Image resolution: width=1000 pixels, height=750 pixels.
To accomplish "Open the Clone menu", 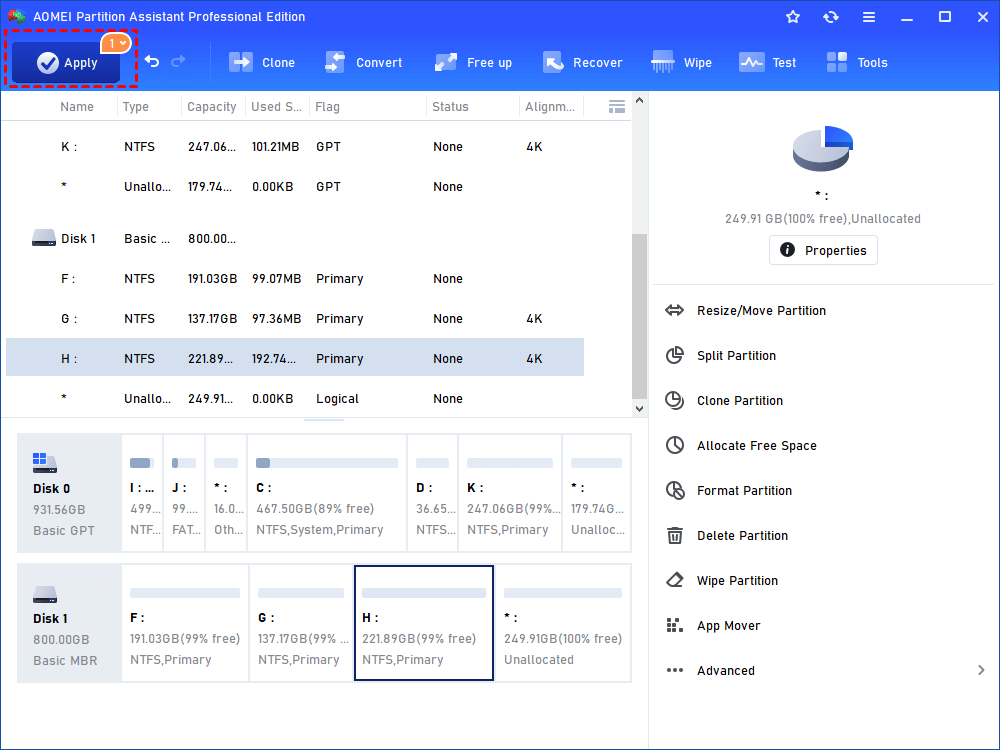I will (262, 62).
